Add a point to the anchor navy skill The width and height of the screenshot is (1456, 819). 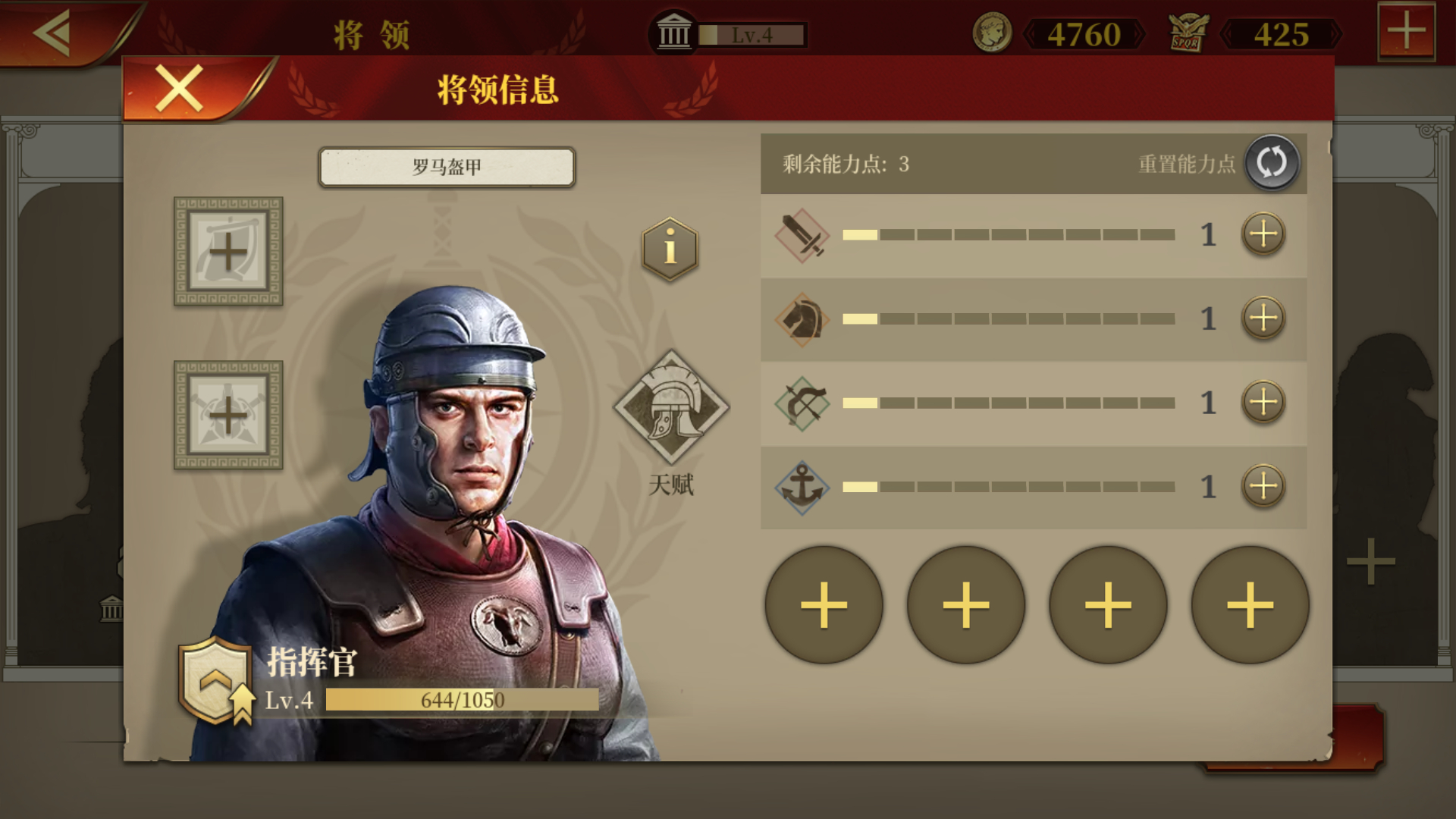coord(1263,486)
